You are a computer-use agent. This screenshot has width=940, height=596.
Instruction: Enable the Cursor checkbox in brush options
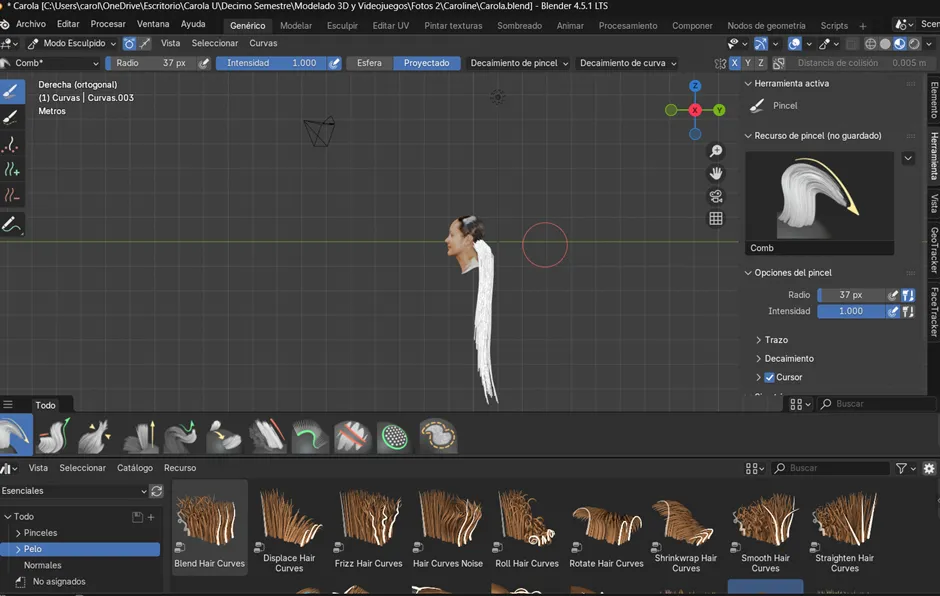(x=769, y=377)
